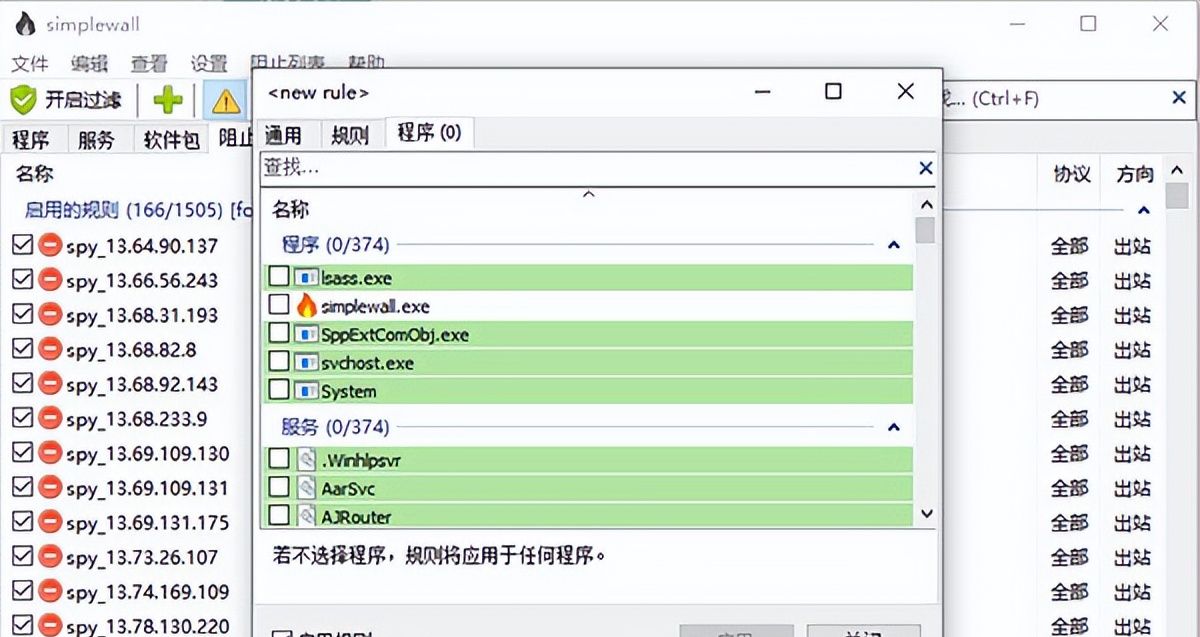Collapse the 程序 (0/374) group
The image size is (1200, 637).
pos(894,245)
